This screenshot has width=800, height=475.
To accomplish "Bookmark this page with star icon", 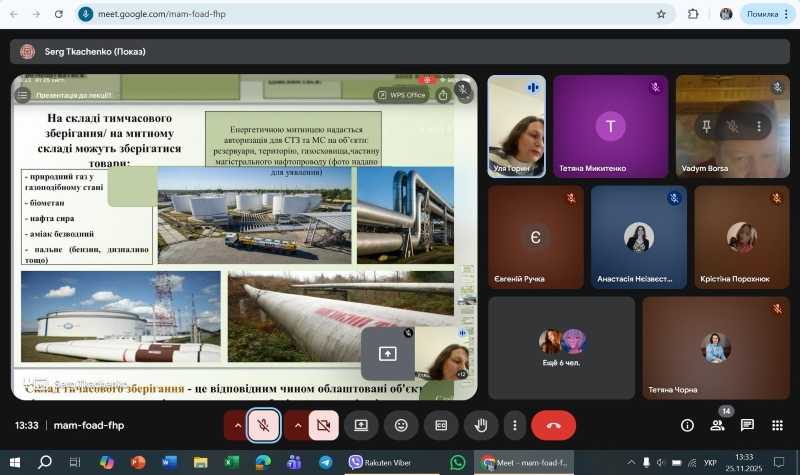I will [661, 14].
